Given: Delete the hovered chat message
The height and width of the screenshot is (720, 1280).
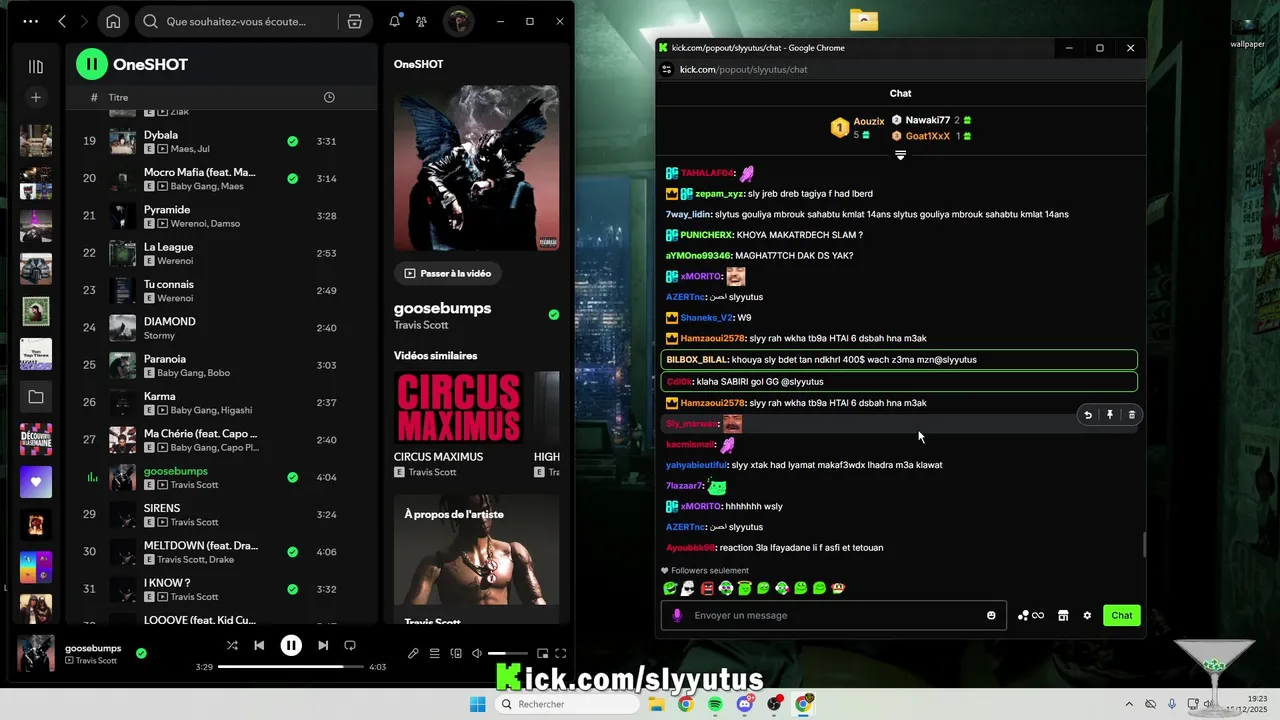Looking at the screenshot, I should pos(1131,415).
